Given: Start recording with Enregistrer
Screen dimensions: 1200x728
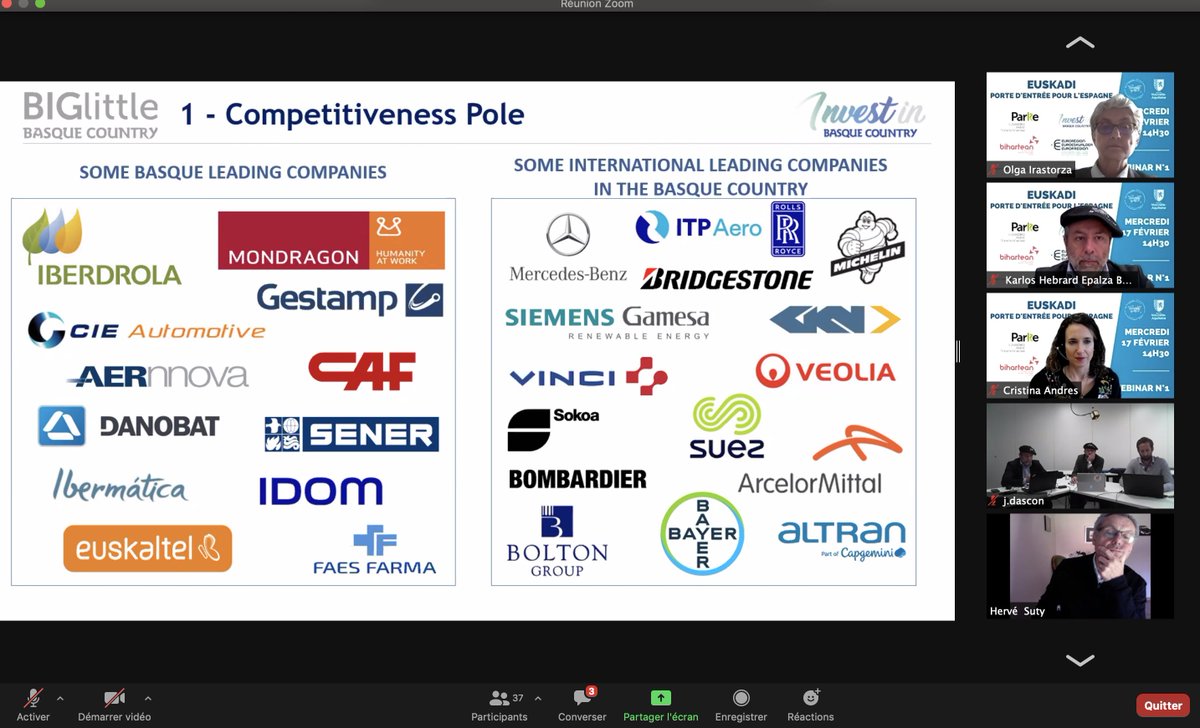Looking at the screenshot, I should tap(741, 704).
